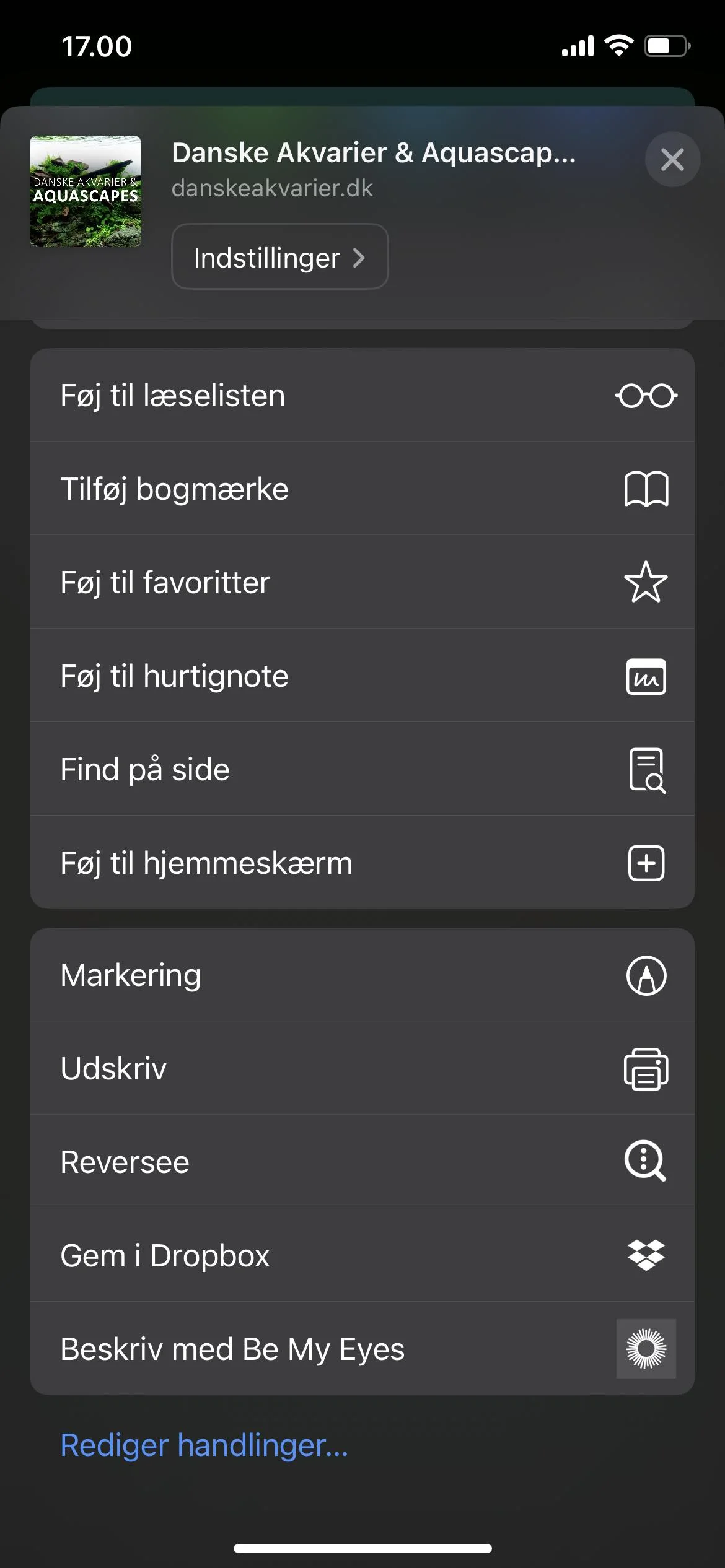
Task: Open Indstillinger options chevron button
Action: 280,256
